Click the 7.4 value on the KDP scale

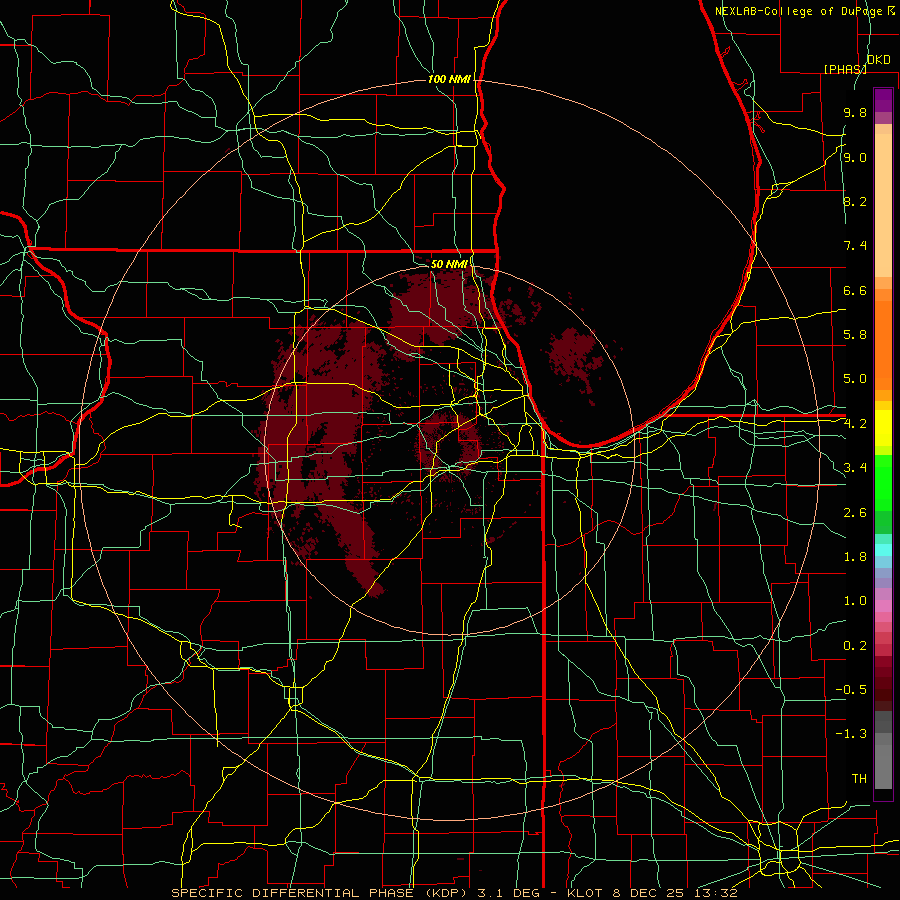pos(855,246)
